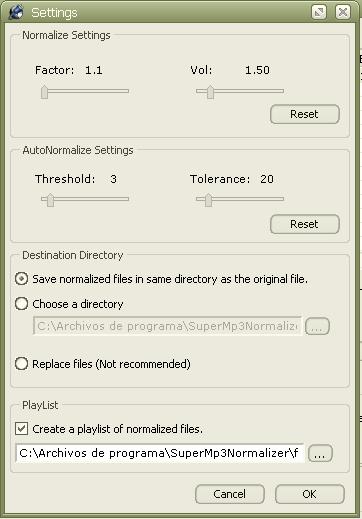362x519 pixels.
Task: Close the Settings dialog with the X icon
Action: tap(343, 12)
